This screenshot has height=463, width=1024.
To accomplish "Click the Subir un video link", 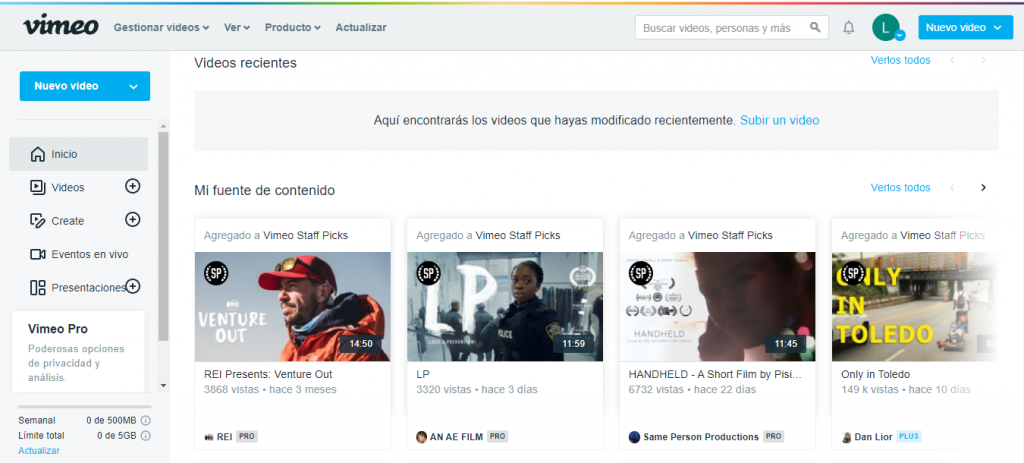I will point(779,120).
